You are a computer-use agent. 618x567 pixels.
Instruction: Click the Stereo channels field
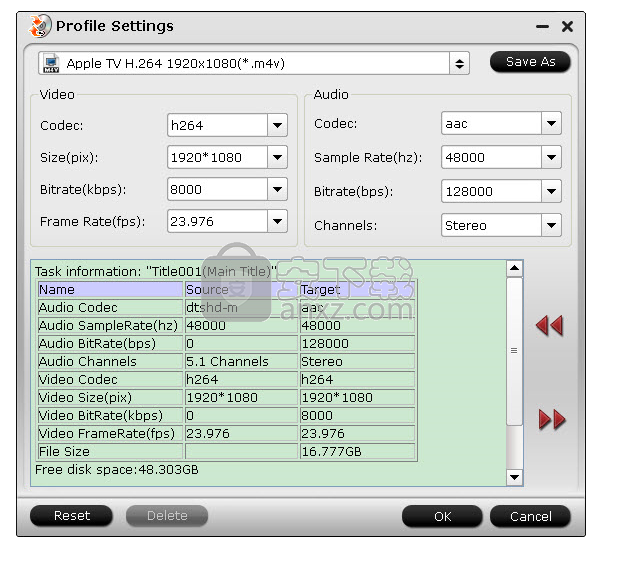[491, 225]
